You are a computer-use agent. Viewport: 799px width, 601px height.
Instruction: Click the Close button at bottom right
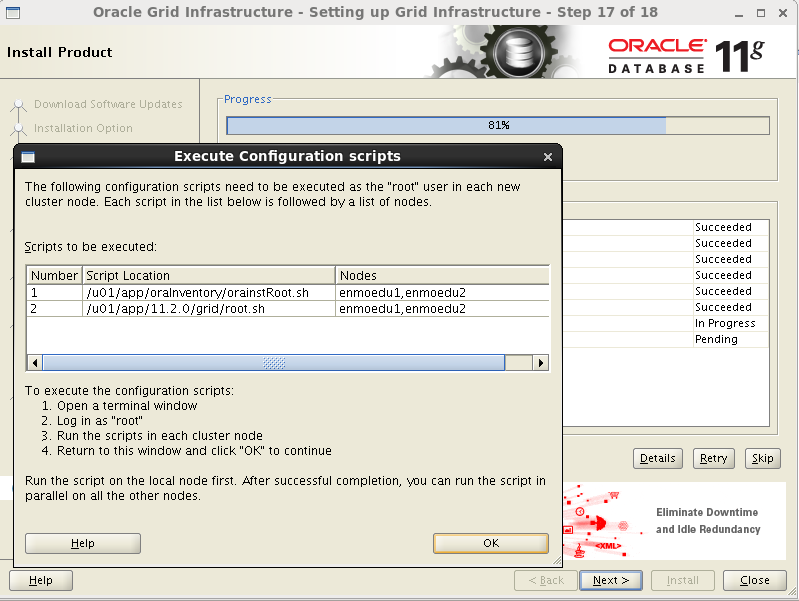pyautogui.click(x=755, y=581)
